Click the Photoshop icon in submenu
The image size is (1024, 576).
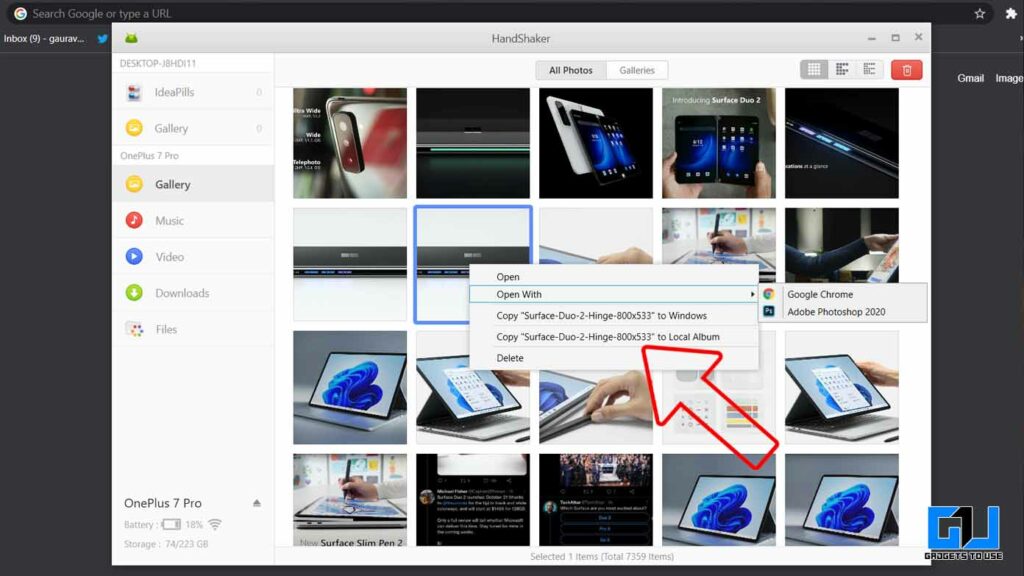point(769,312)
